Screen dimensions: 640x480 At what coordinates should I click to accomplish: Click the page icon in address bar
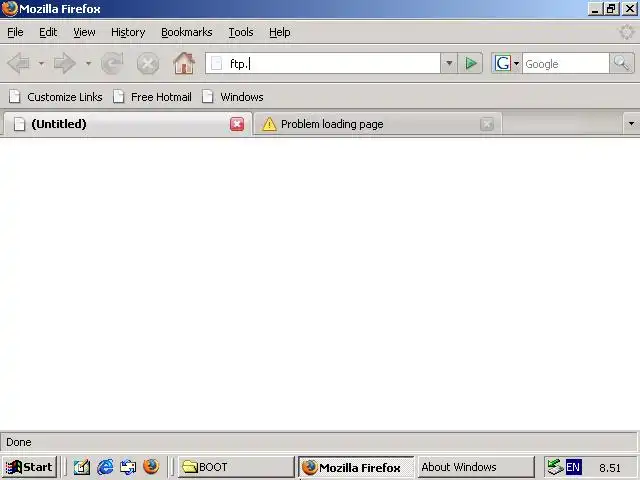coord(216,63)
